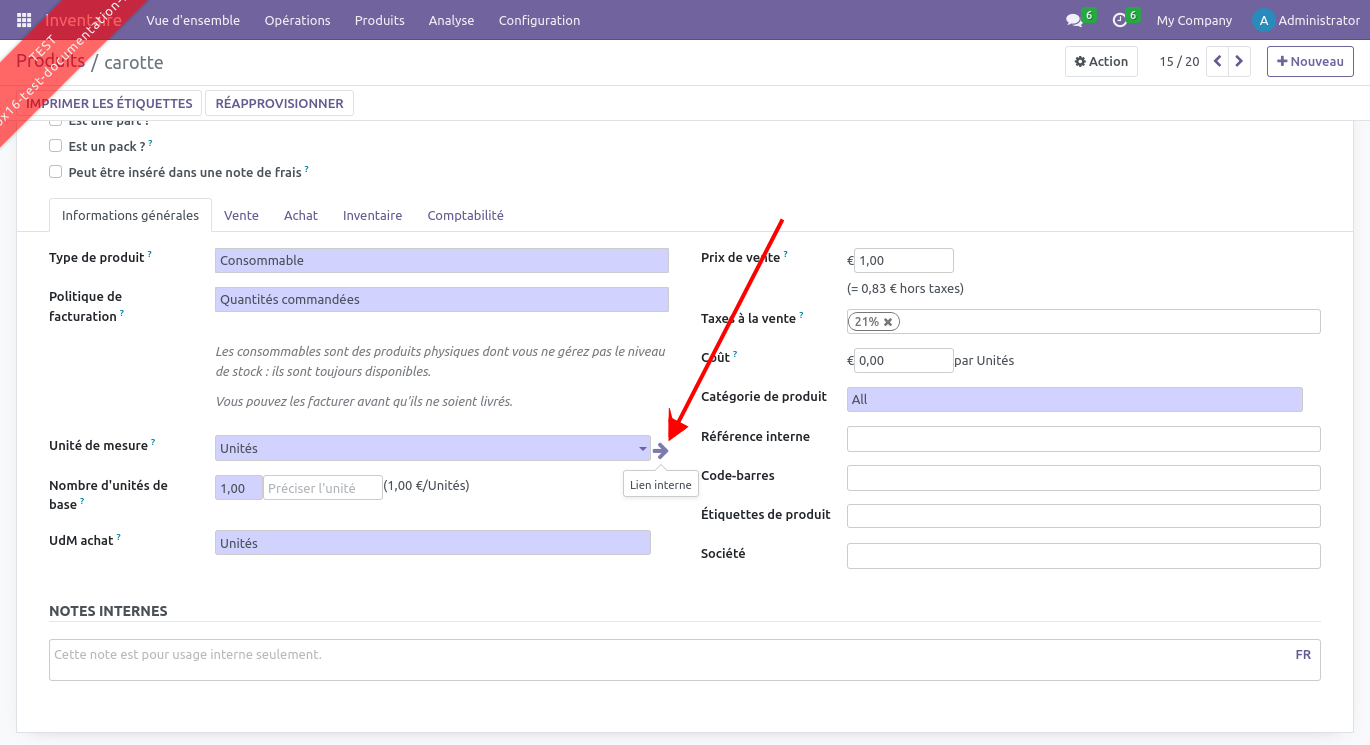Open the Produits menu
This screenshot has width=1370, height=745.
pyautogui.click(x=380, y=20)
